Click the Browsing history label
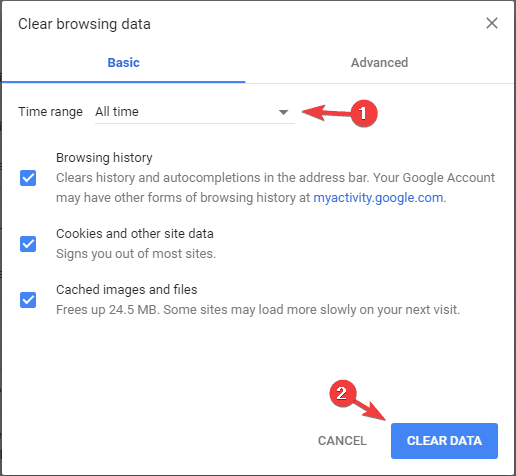The width and height of the screenshot is (516, 476). tap(104, 158)
